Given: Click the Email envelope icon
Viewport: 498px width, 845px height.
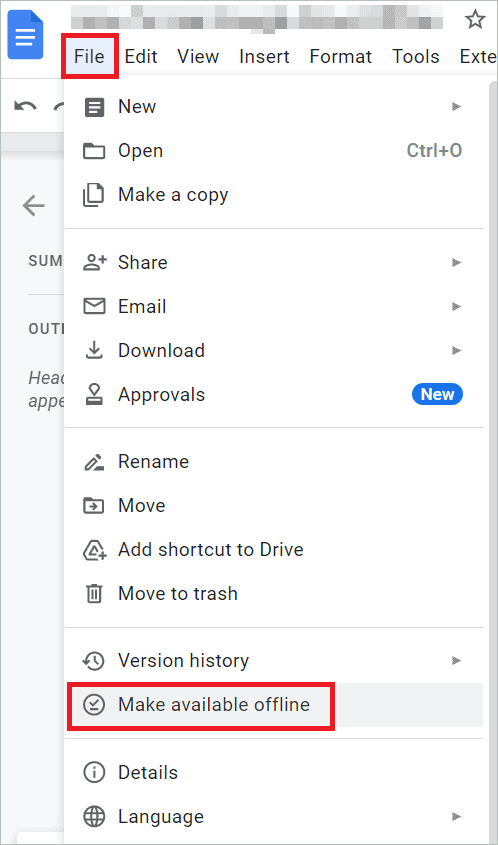Looking at the screenshot, I should [94, 307].
